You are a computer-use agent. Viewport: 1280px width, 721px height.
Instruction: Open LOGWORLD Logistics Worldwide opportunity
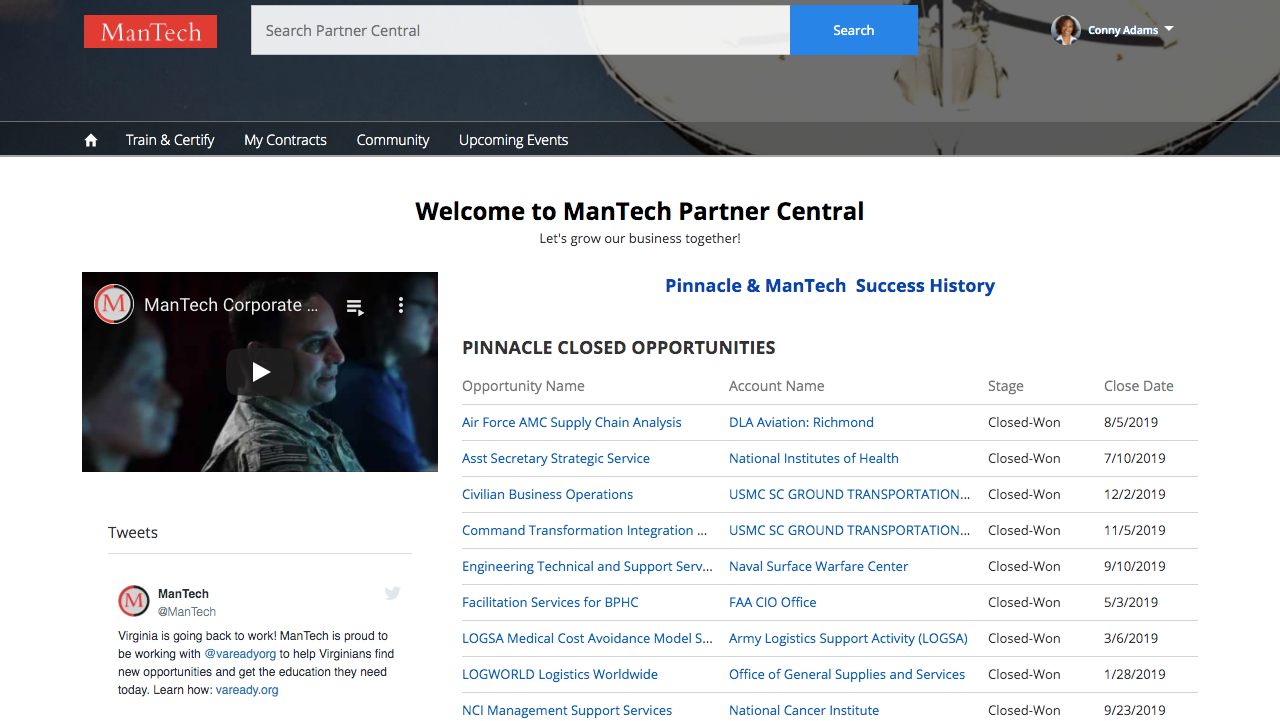tap(560, 674)
